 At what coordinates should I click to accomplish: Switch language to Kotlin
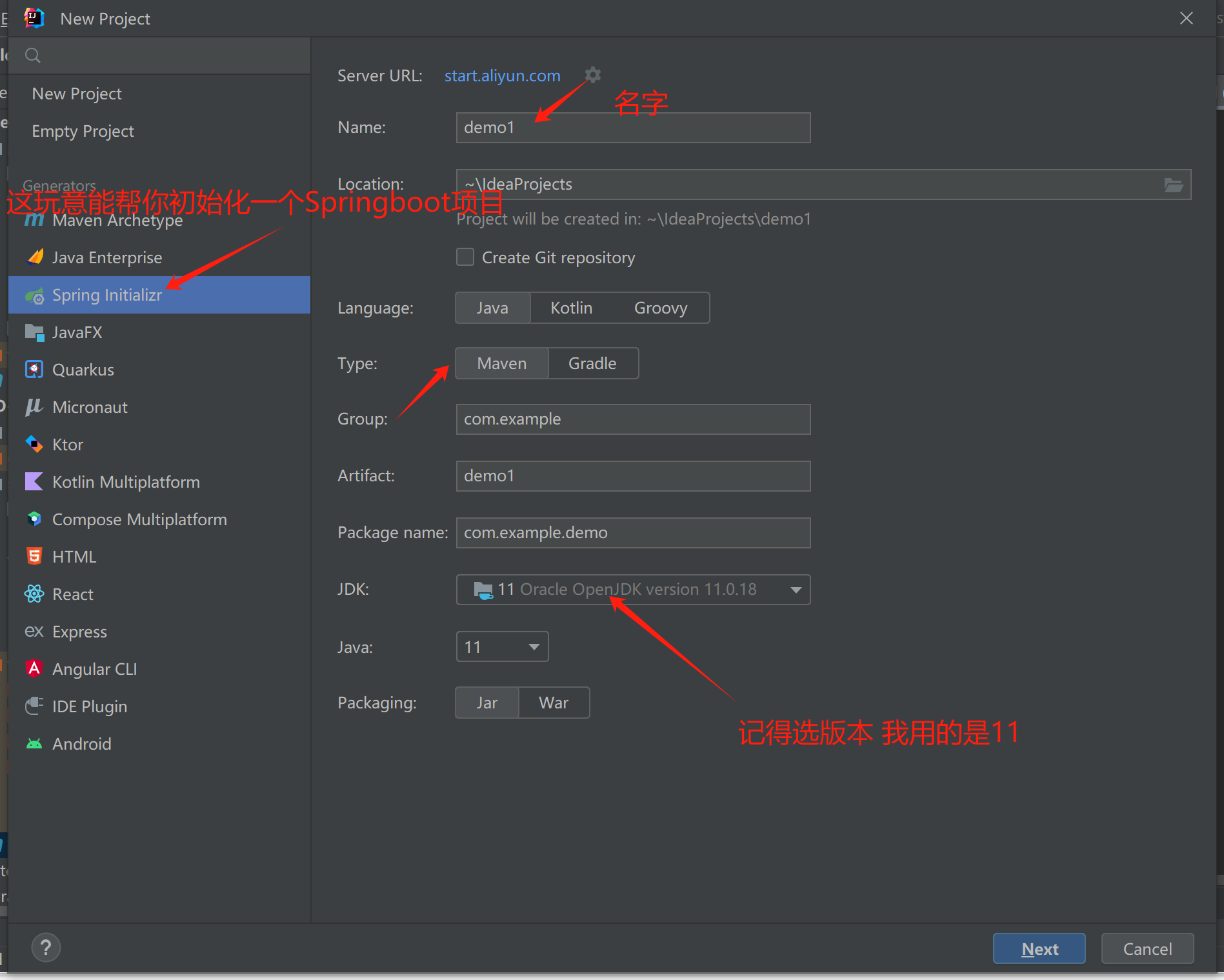coord(570,308)
